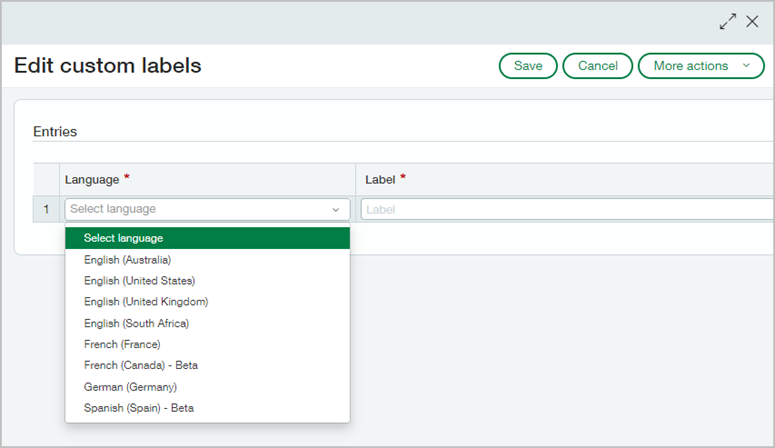Viewport: 775px width, 448px height.
Task: Click the Language column header
Action: pos(92,180)
